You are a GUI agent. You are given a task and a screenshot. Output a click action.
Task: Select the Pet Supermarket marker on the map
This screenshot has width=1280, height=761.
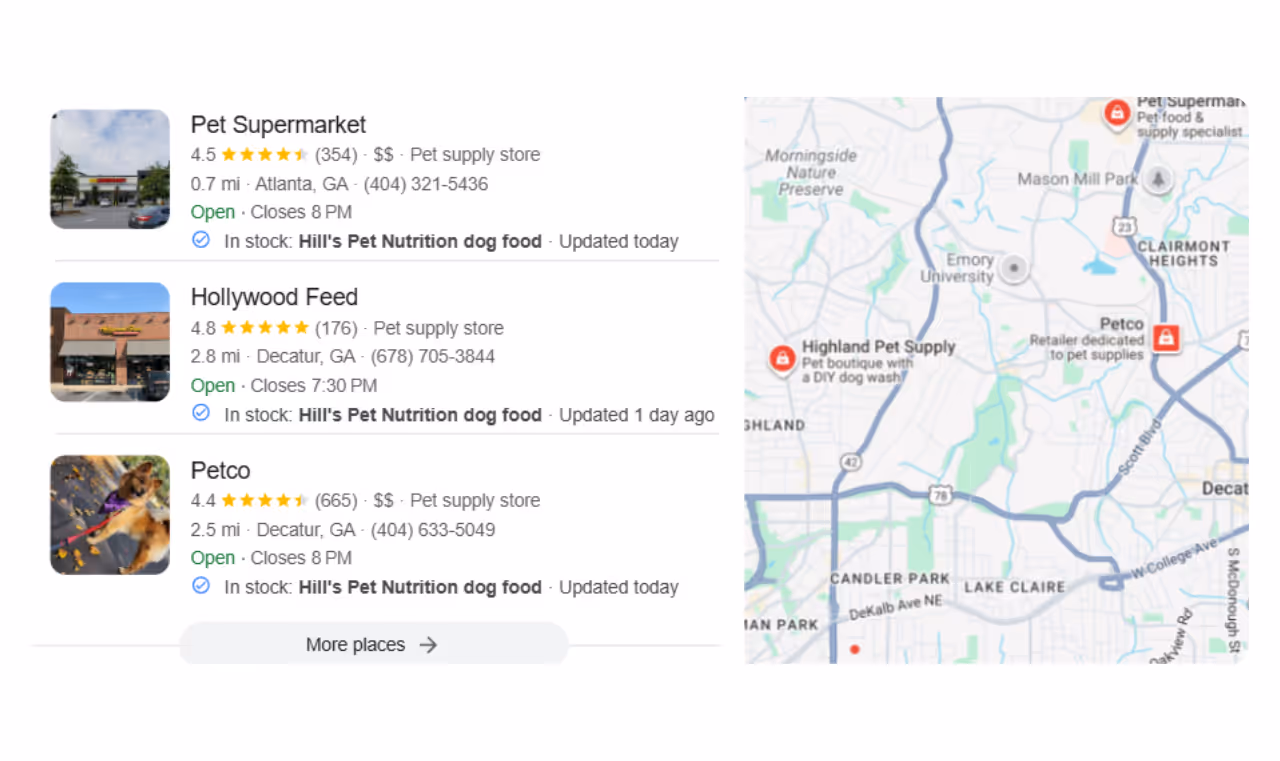pyautogui.click(x=1117, y=112)
